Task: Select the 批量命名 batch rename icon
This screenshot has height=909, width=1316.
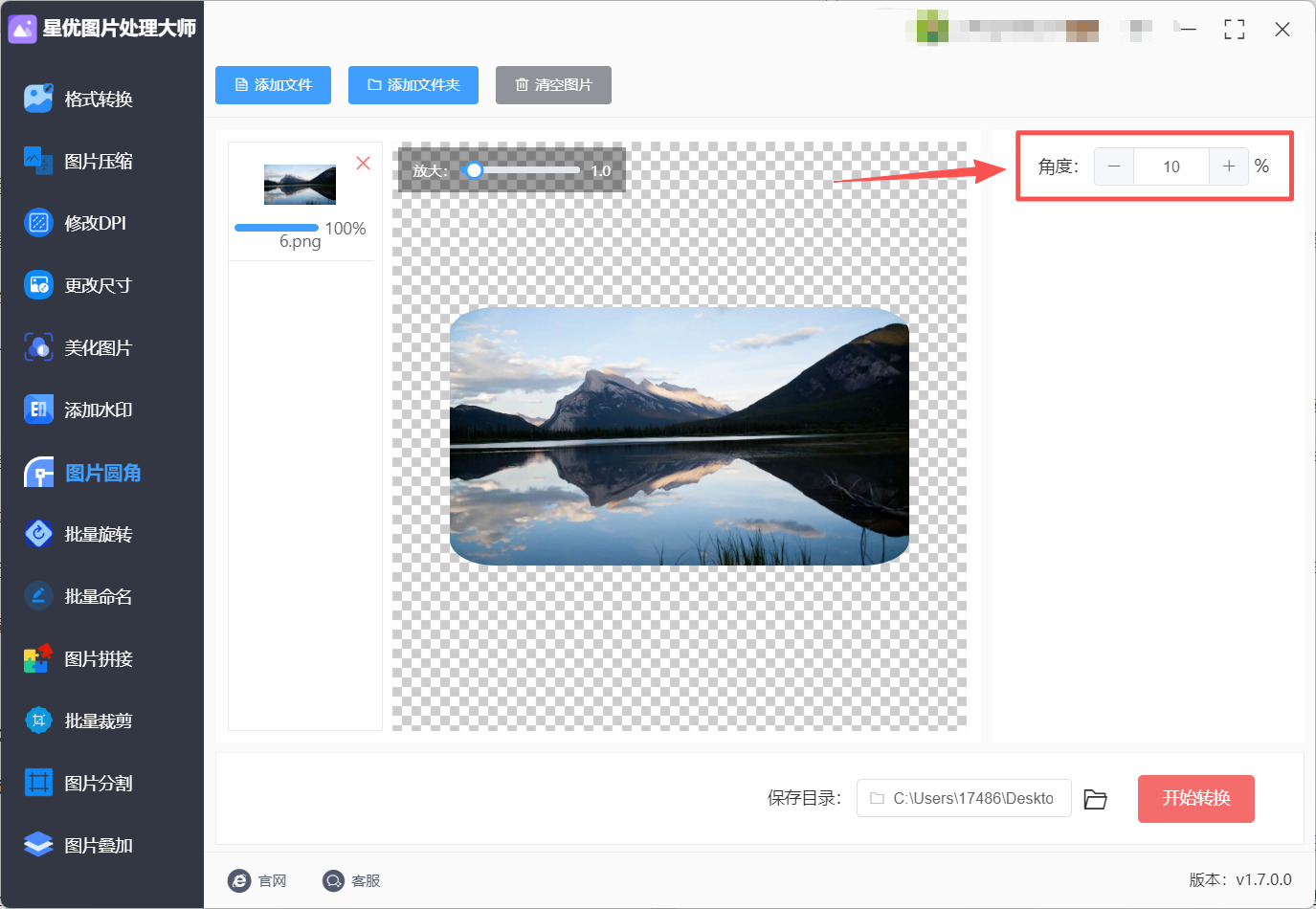Action: click(38, 596)
